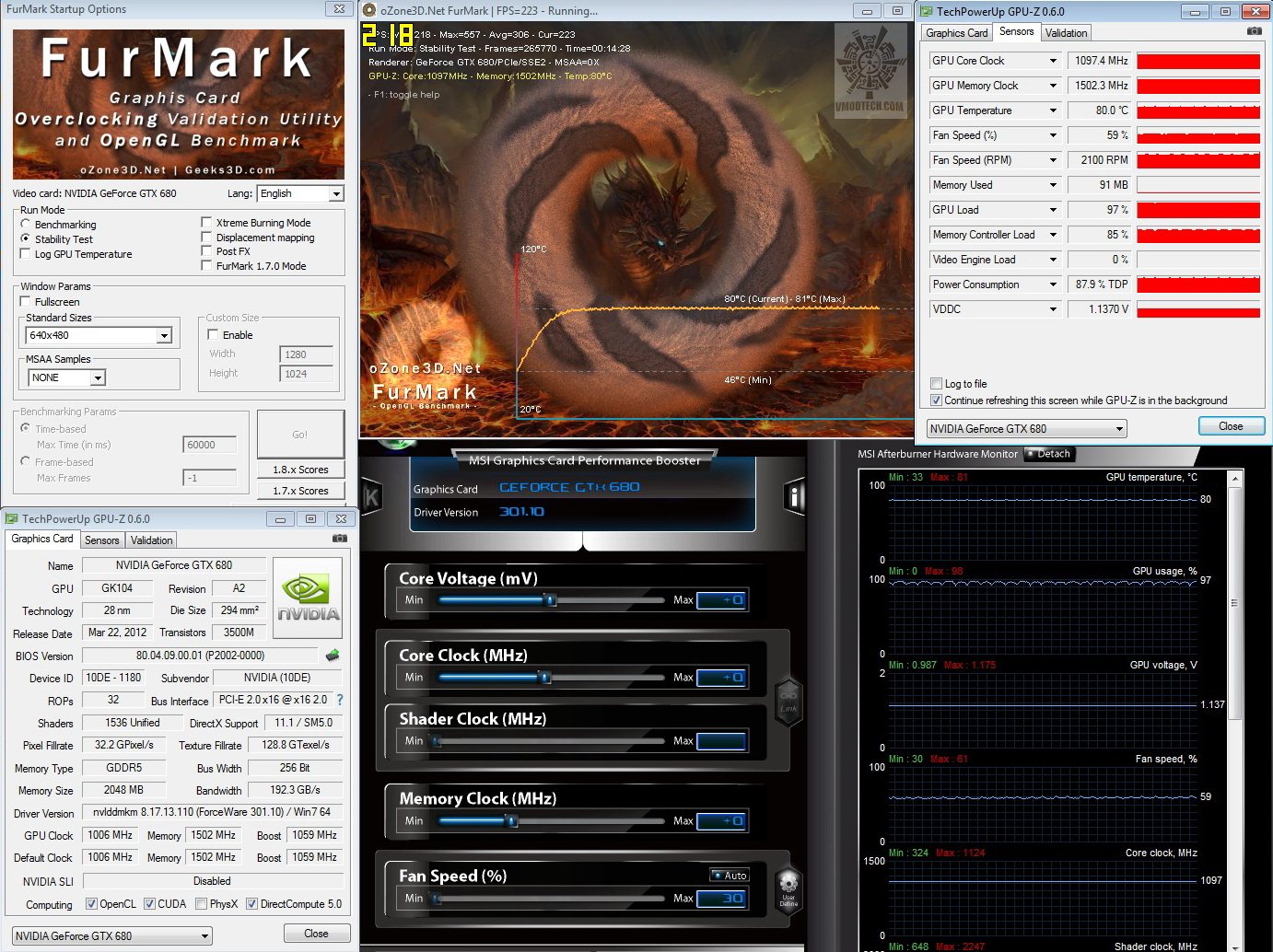This screenshot has width=1273, height=952.
Task: Click the BIOS save icon beside BIOS Version
Action: pyautogui.click(x=333, y=656)
